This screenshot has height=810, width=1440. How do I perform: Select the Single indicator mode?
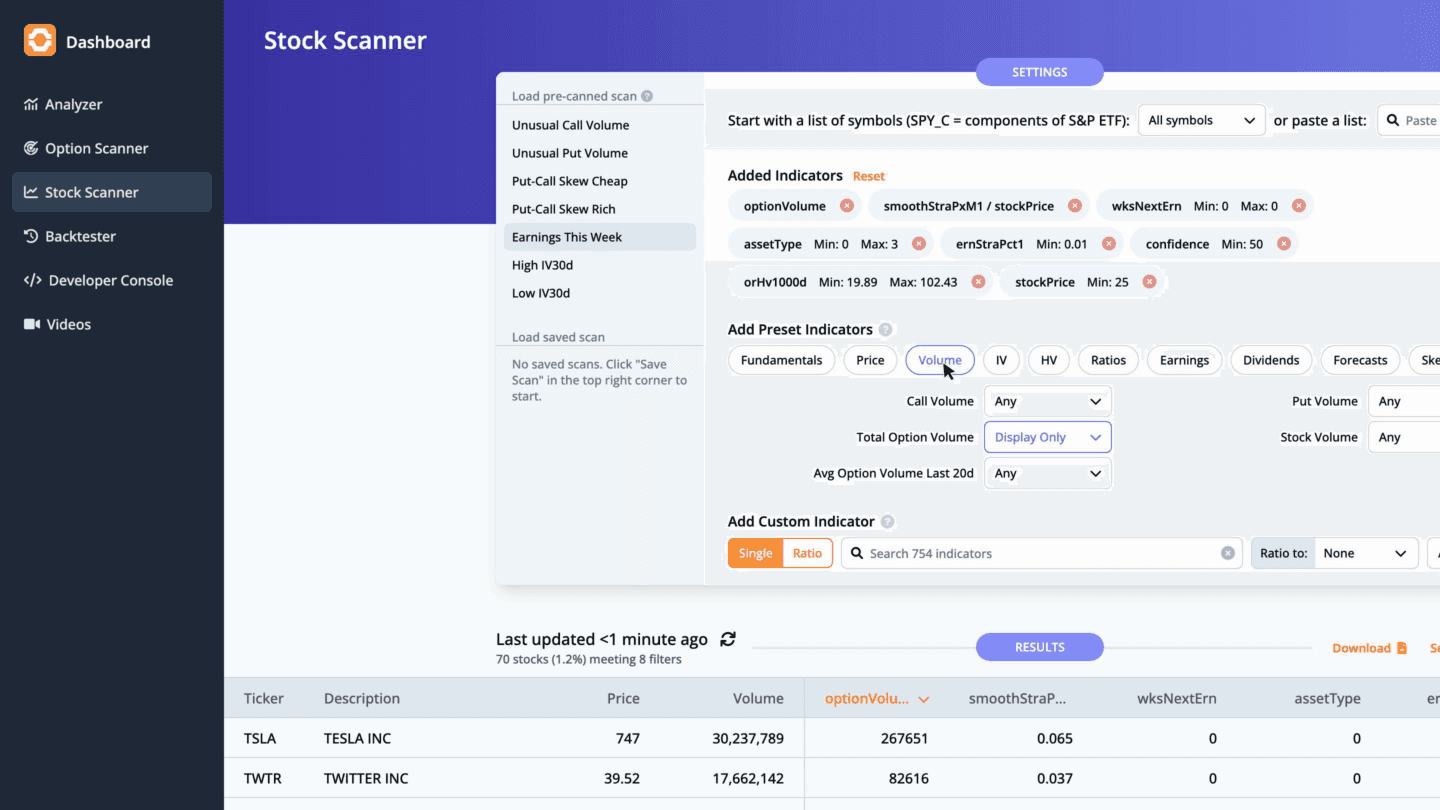tap(755, 553)
